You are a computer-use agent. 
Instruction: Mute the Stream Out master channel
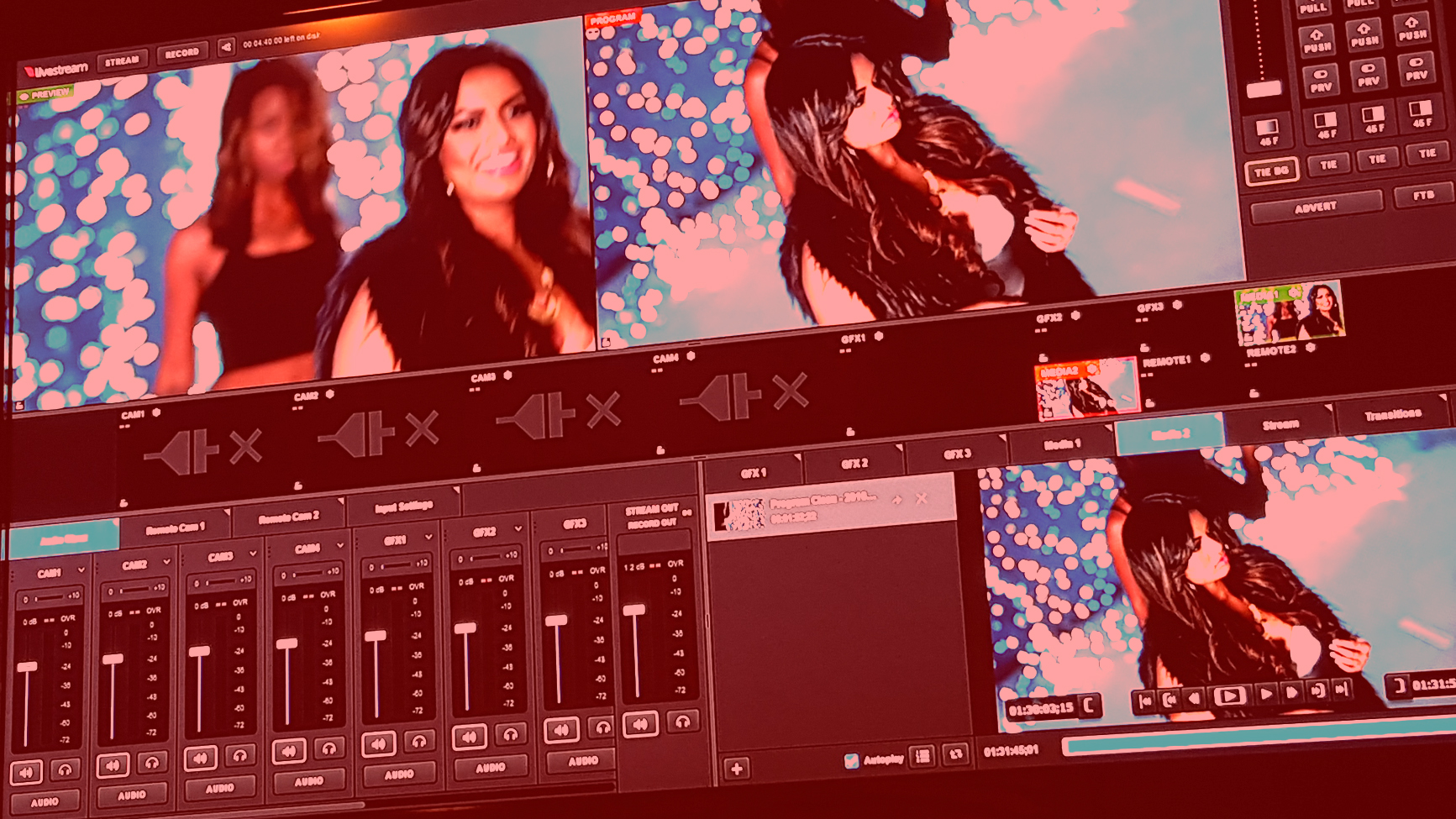pos(641,723)
